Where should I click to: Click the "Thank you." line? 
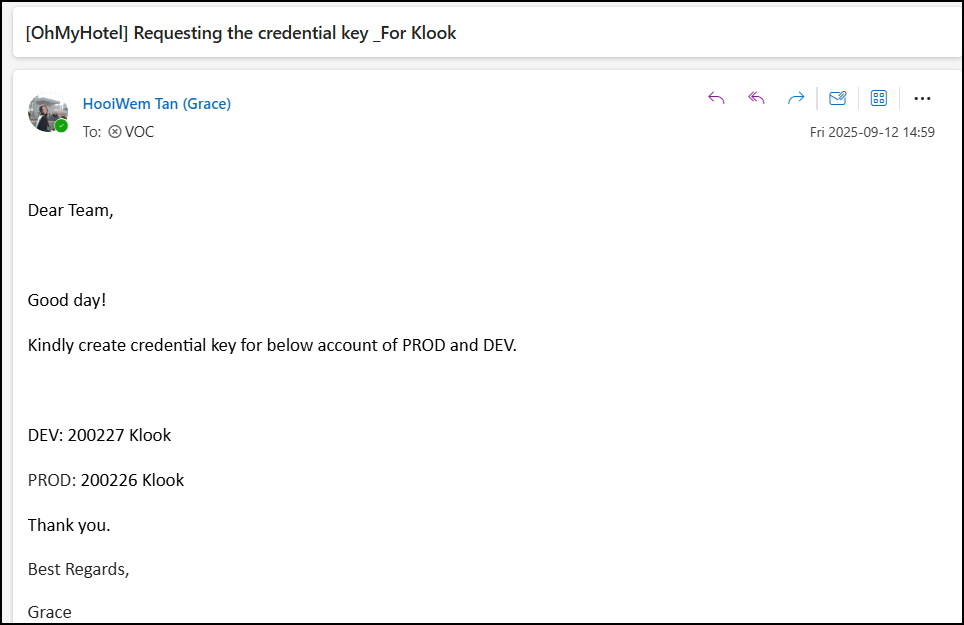pos(69,525)
